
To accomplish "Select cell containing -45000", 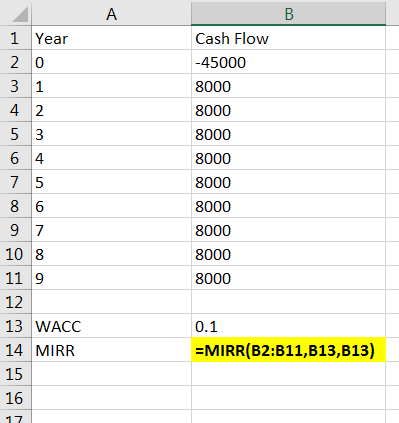I will (x=289, y=62).
